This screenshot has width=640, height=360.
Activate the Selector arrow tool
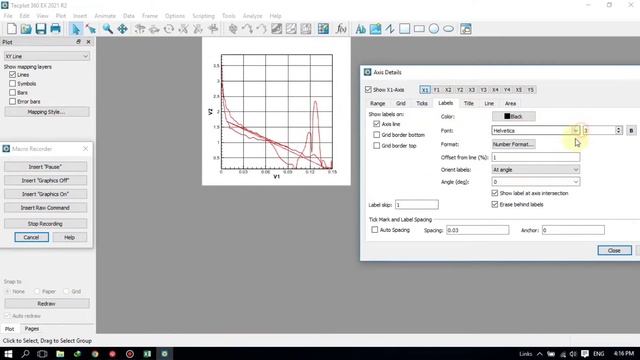click(76, 29)
